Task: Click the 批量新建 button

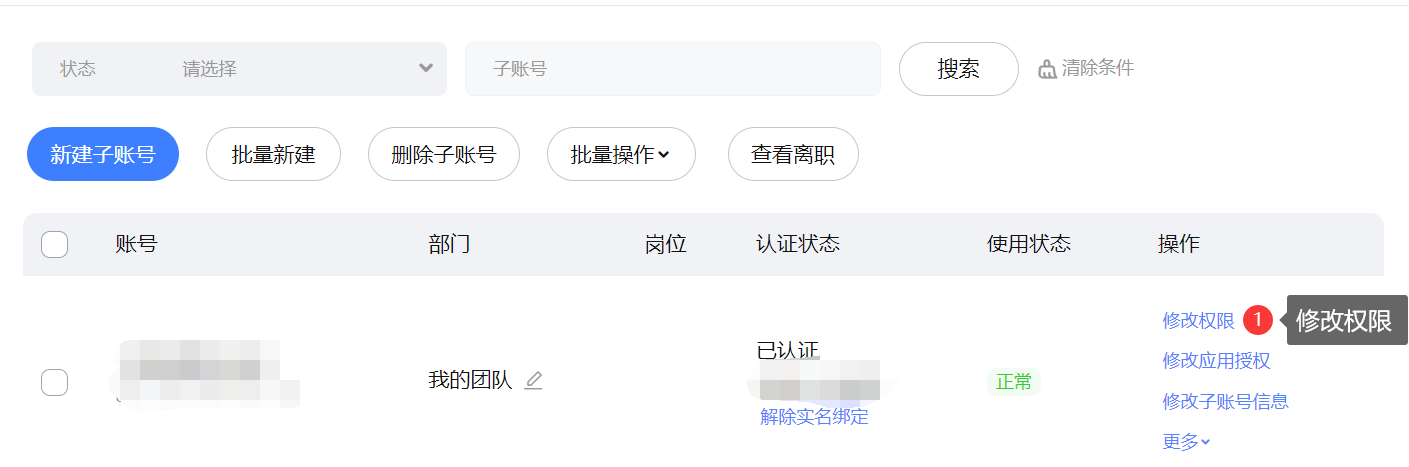Action: pyautogui.click(x=273, y=154)
